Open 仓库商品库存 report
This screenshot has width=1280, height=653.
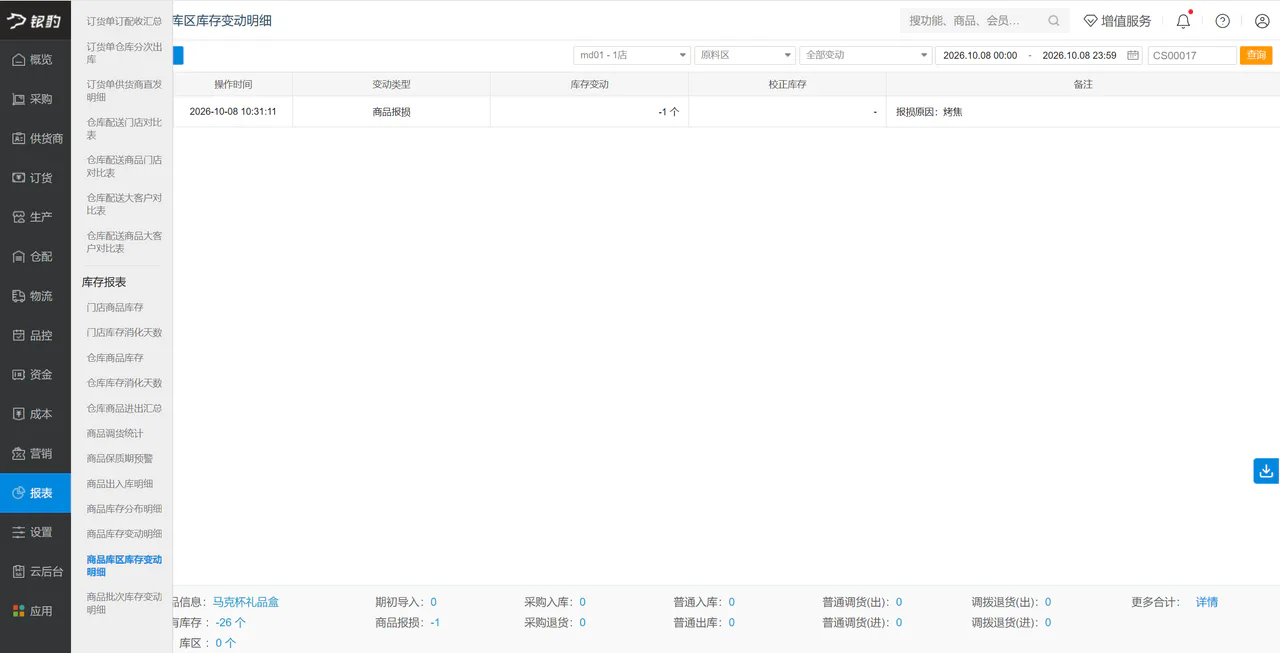[x=115, y=358]
